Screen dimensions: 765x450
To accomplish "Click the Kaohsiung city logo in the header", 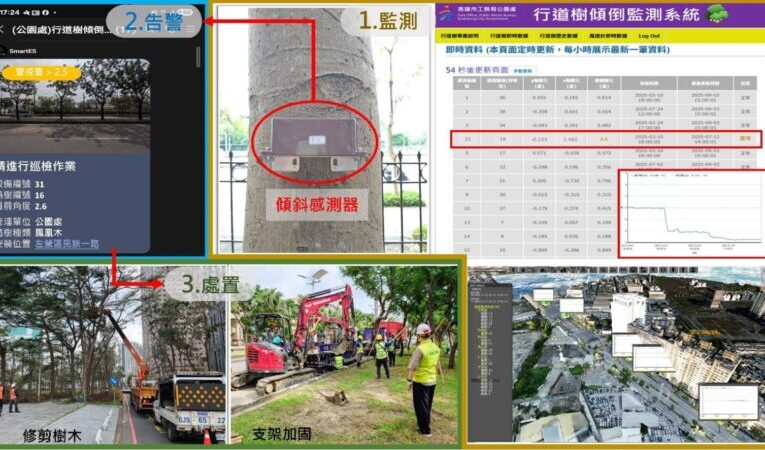I will tap(446, 13).
